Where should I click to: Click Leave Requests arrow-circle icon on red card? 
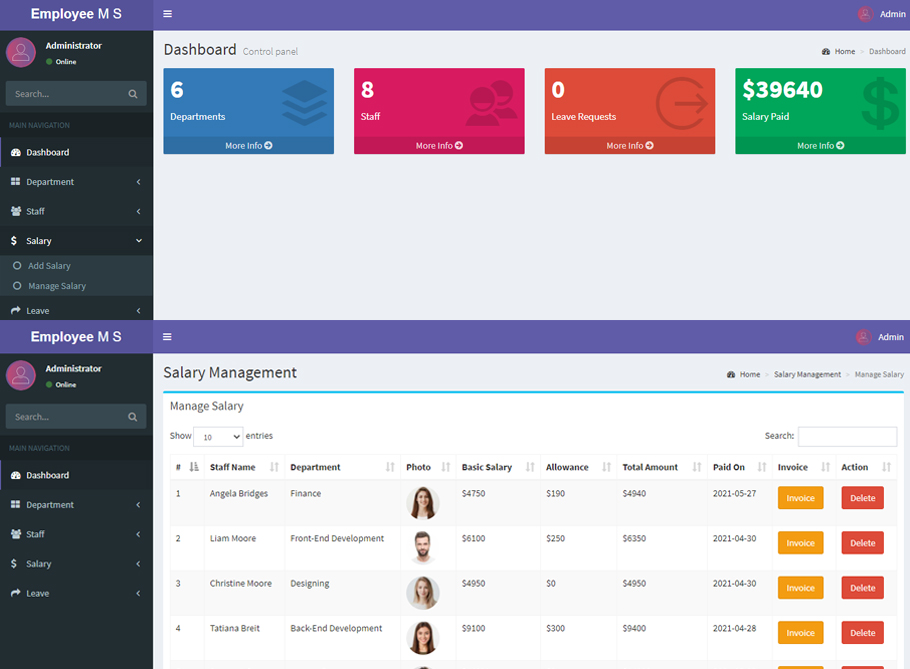tap(682, 103)
